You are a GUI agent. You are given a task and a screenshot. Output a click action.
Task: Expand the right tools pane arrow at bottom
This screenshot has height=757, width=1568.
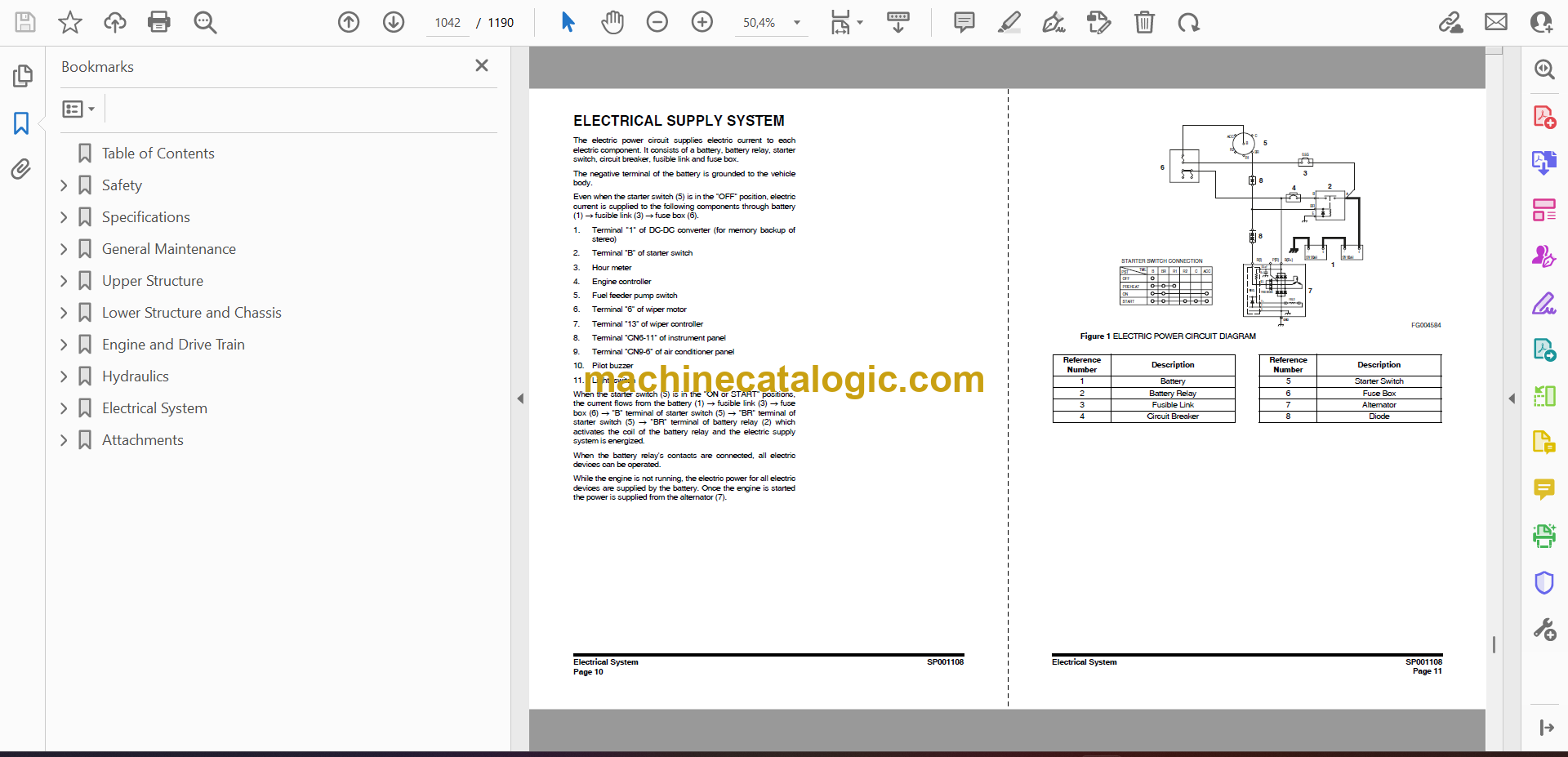[1546, 728]
